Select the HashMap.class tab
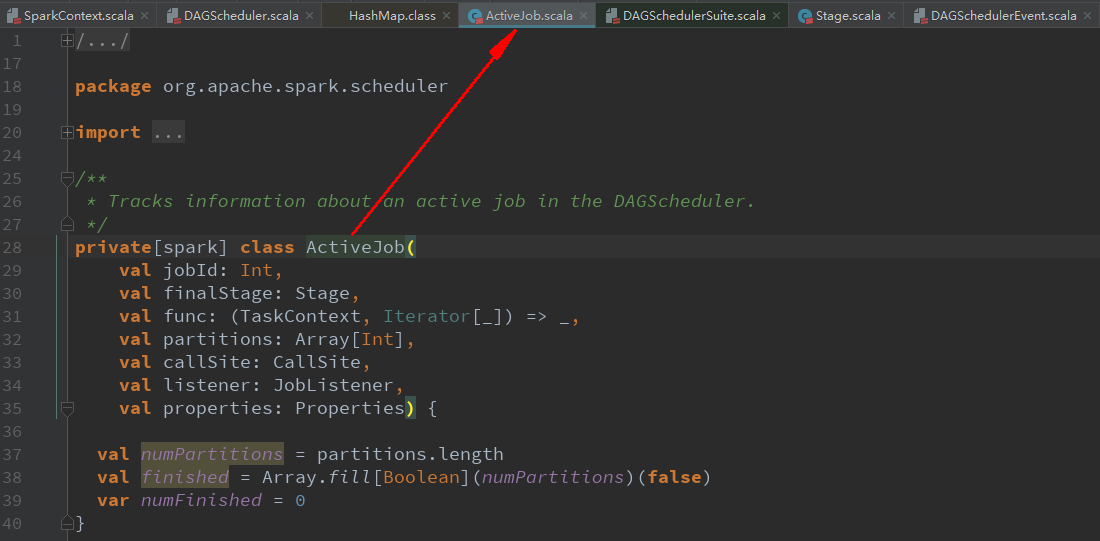The image size is (1100, 541). click(x=392, y=15)
